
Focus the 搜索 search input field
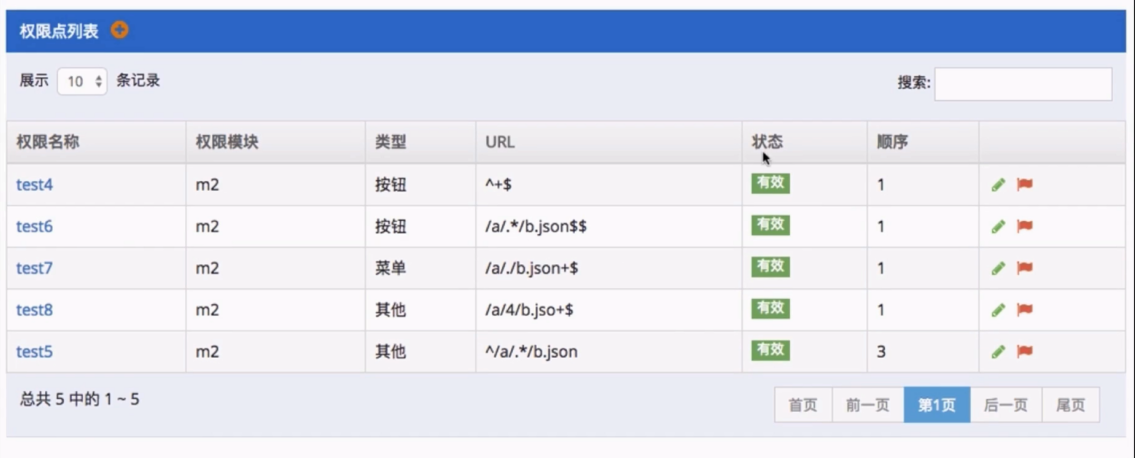click(x=1023, y=84)
